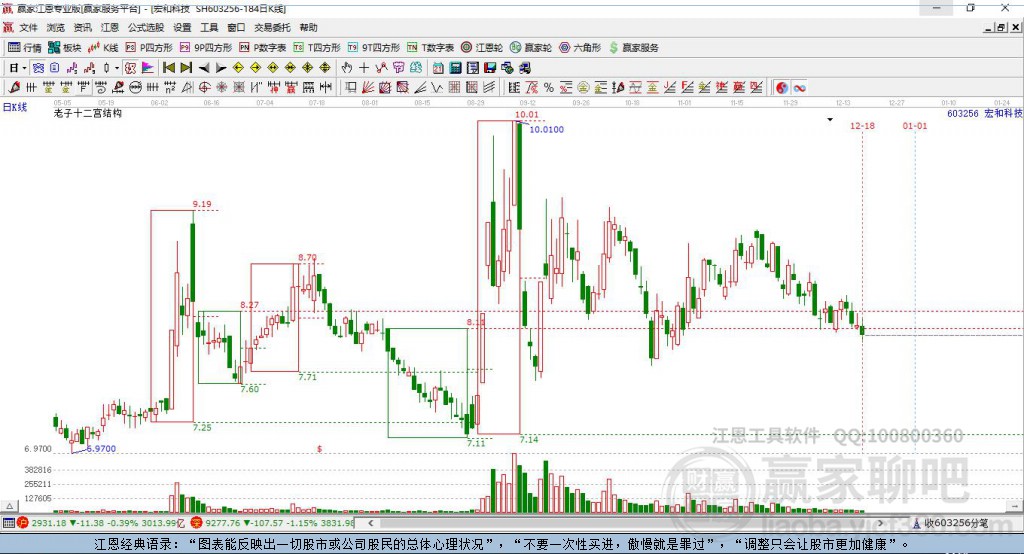Open 赢家服务 with the dollar icon
The height and width of the screenshot is (554, 1024).
point(633,48)
